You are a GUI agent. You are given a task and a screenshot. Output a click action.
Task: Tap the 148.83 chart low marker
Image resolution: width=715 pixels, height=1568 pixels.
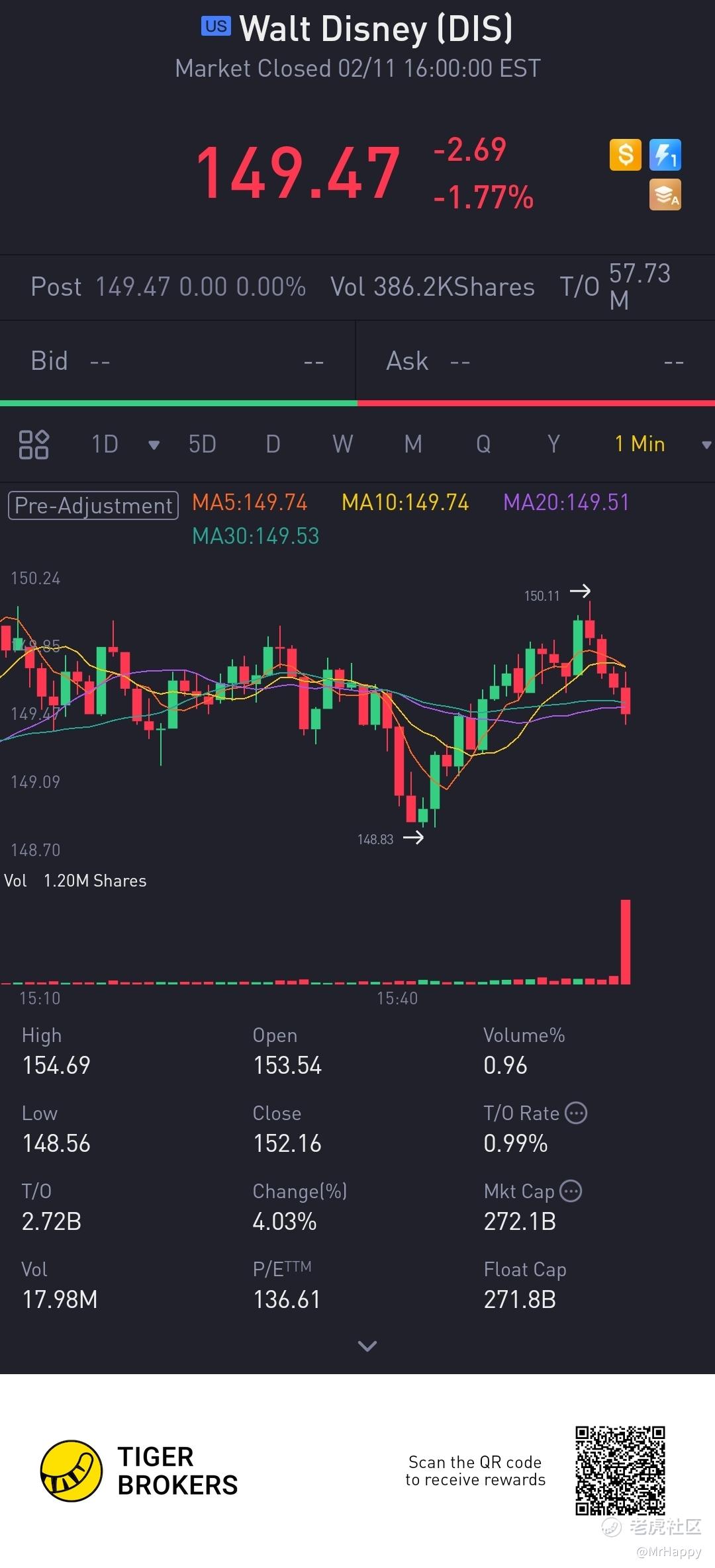[x=391, y=838]
